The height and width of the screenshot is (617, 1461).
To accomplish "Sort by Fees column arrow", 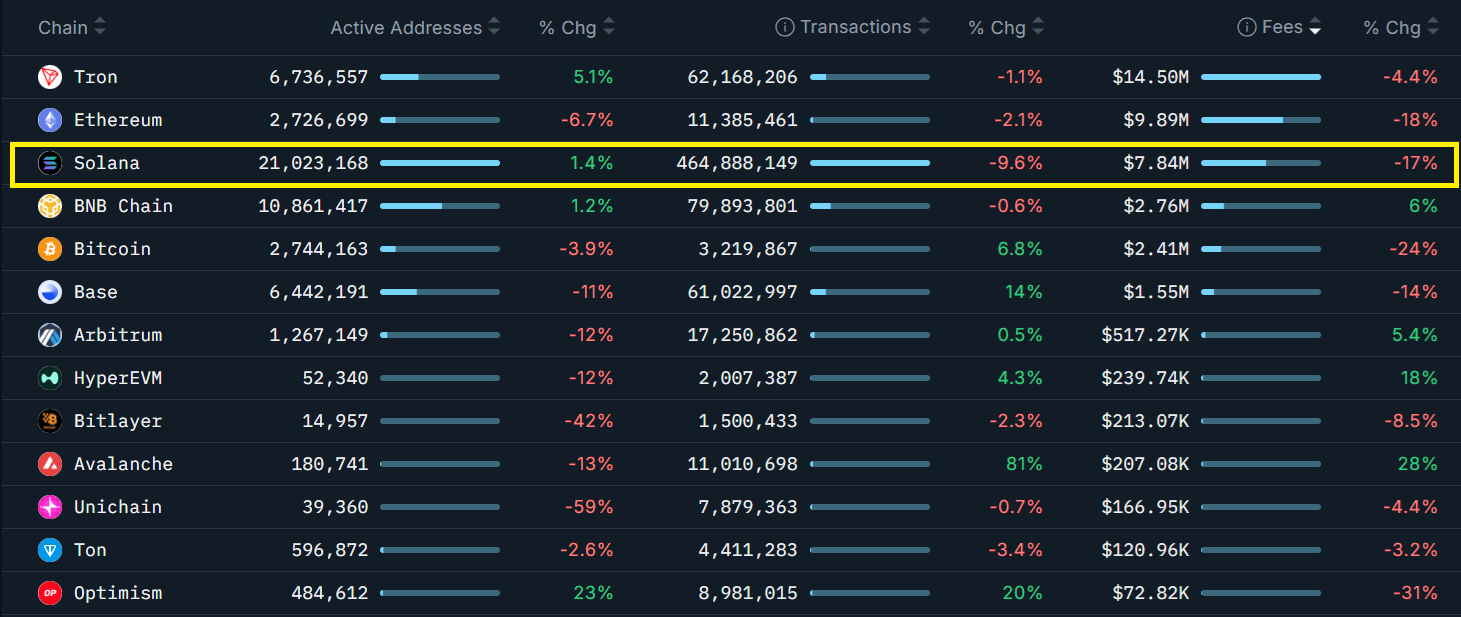I will point(1315,28).
